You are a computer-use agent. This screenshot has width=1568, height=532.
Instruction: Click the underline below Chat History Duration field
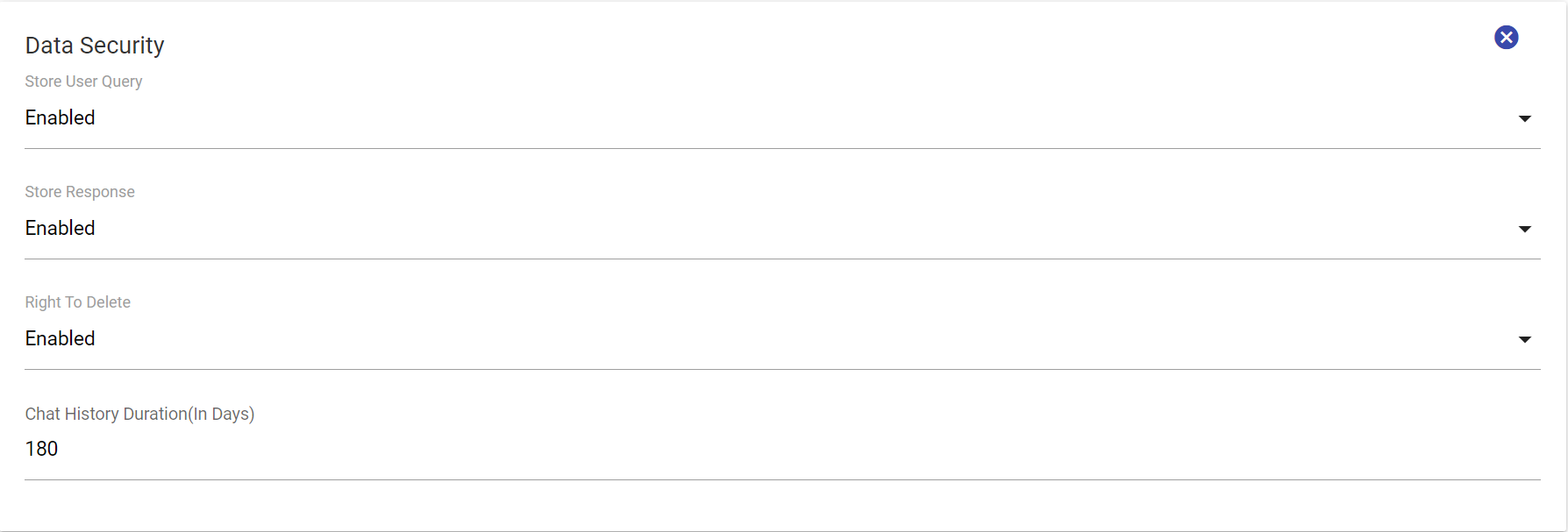[782, 479]
